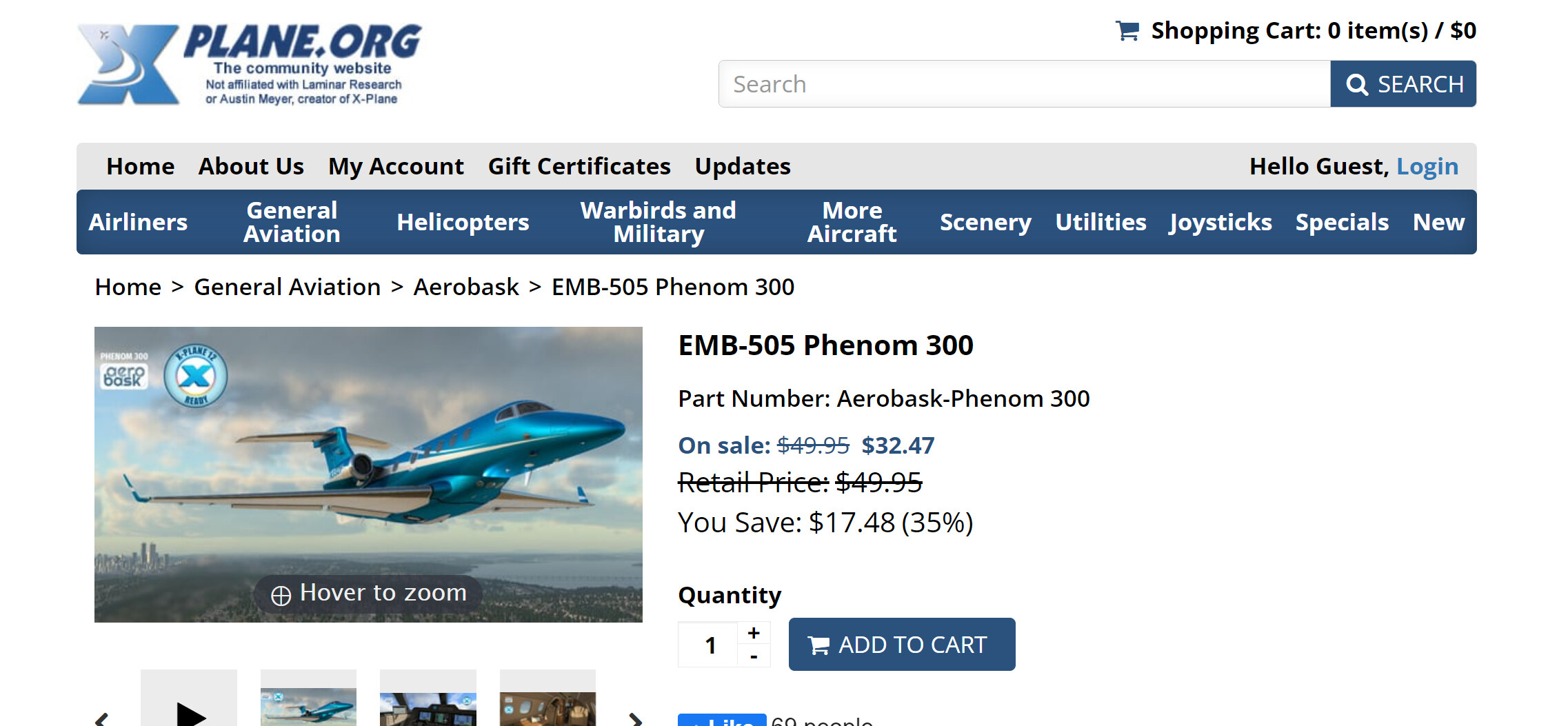Decrease quantity with minus button
Image resolution: width=1568 pixels, height=726 pixels.
coord(754,657)
